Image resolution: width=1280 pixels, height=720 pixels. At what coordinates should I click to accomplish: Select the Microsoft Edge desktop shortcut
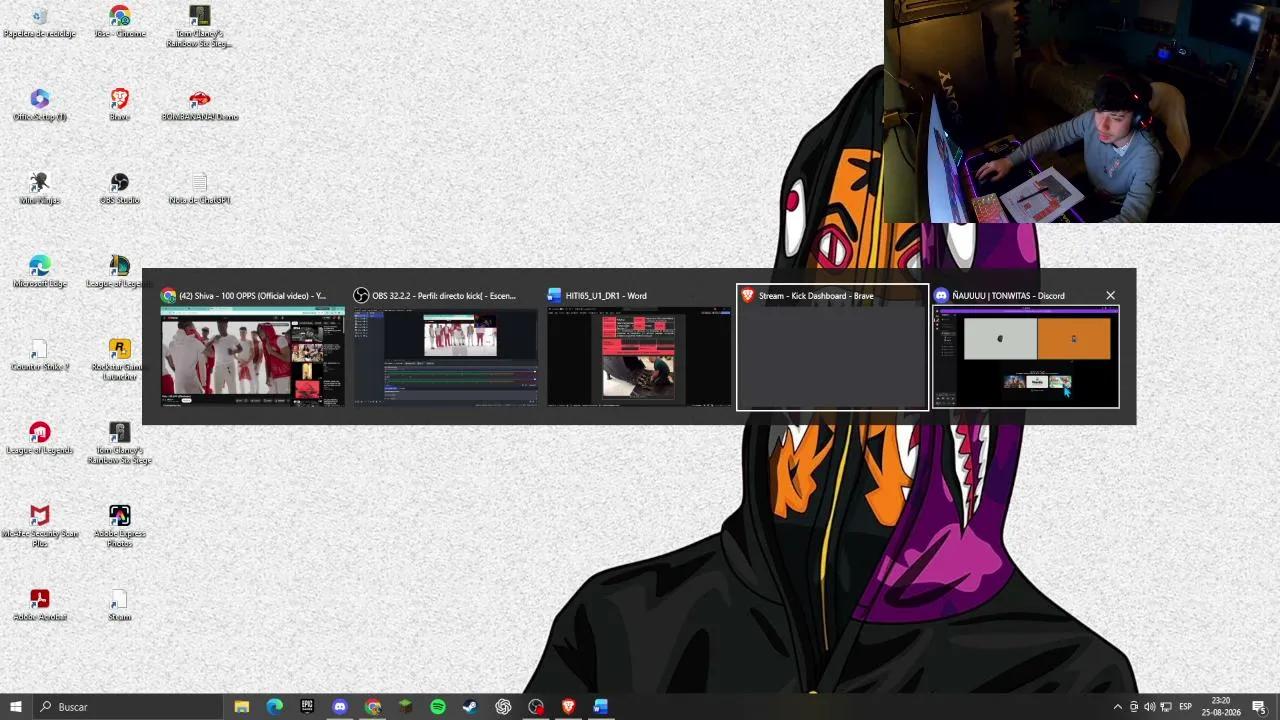click(x=40, y=272)
